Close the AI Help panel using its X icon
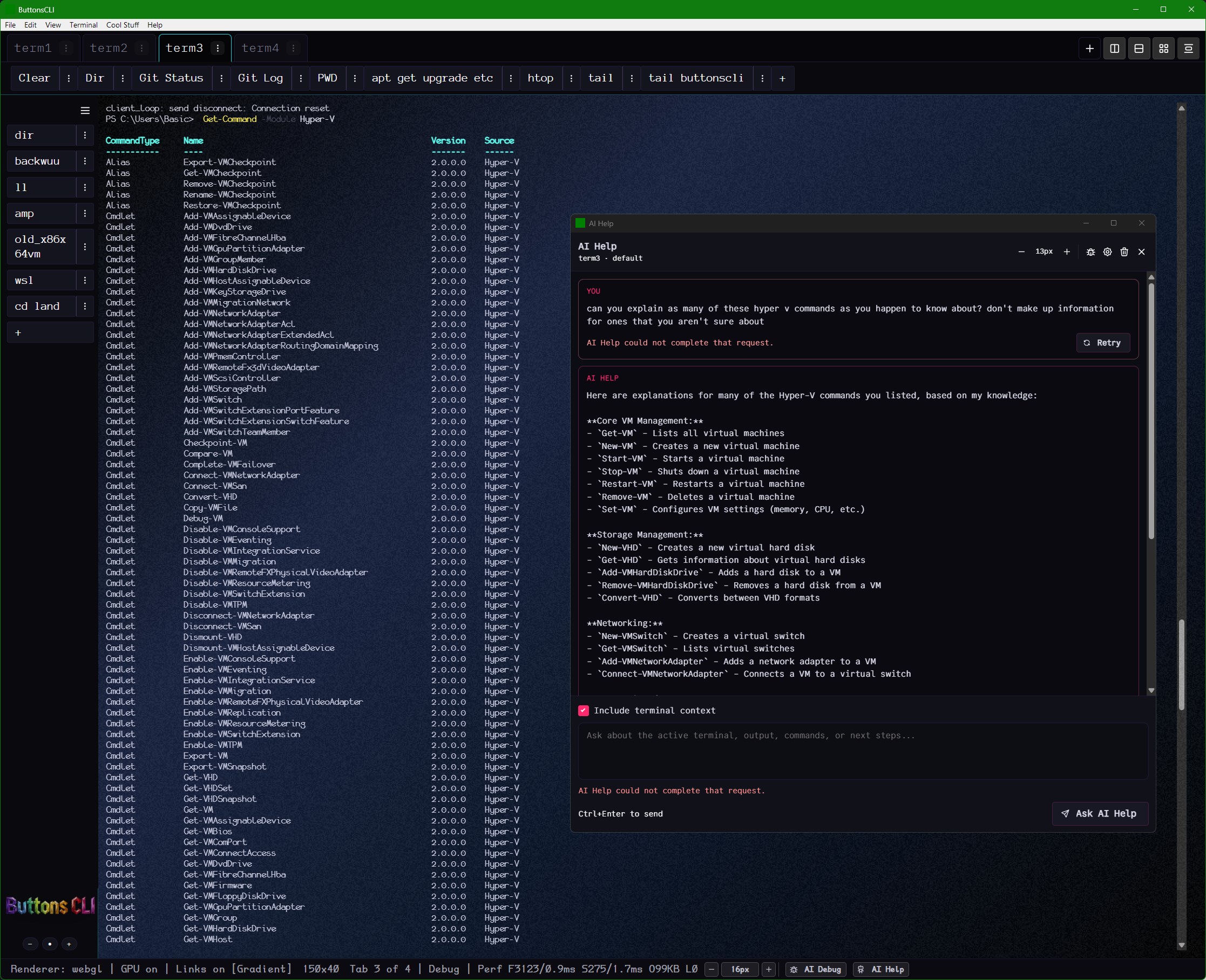The height and width of the screenshot is (980, 1206). pyautogui.click(x=1142, y=252)
